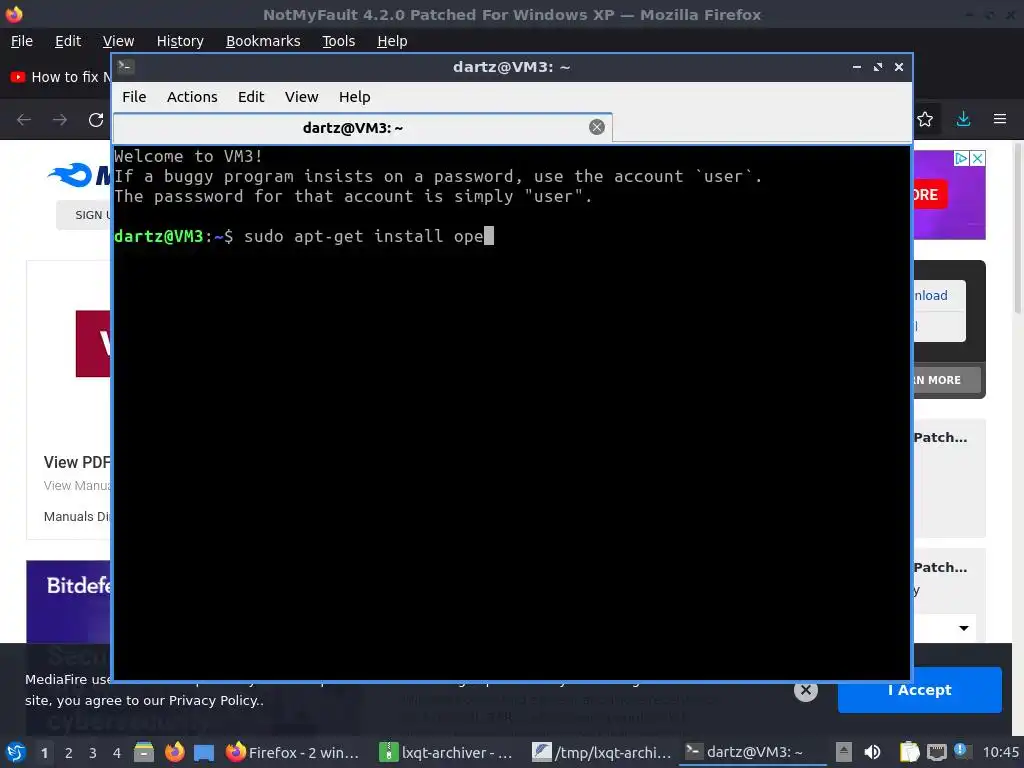Switch to virtual desktop 4

click(x=117, y=753)
